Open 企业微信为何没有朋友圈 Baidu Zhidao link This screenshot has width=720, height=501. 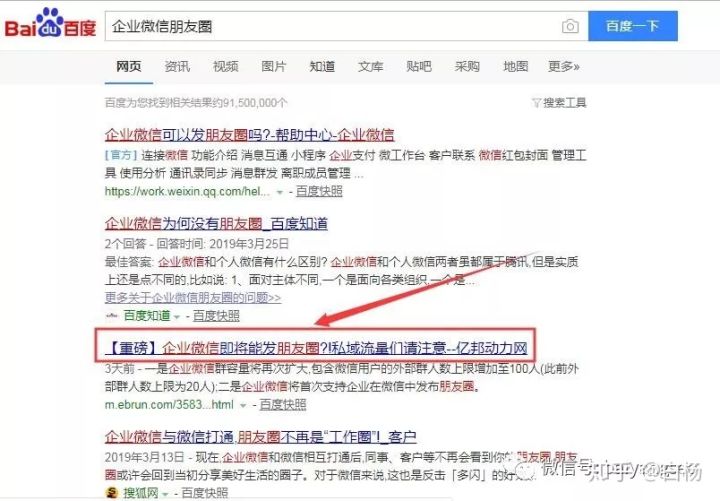[216, 224]
